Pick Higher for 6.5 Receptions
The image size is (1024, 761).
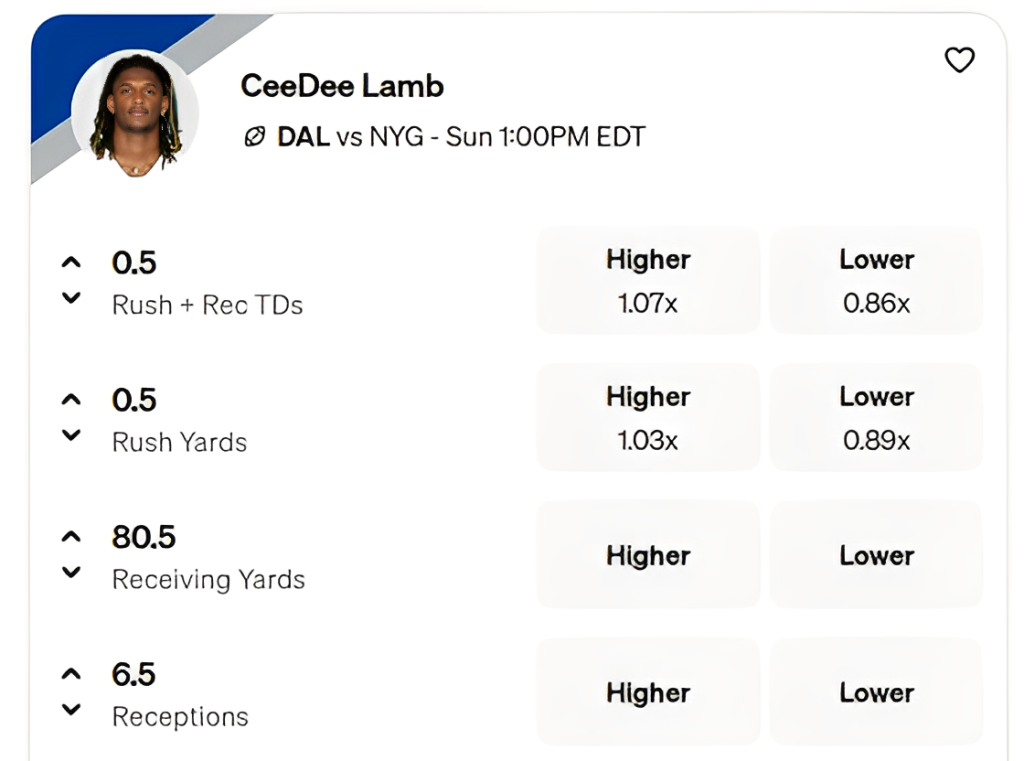[648, 692]
